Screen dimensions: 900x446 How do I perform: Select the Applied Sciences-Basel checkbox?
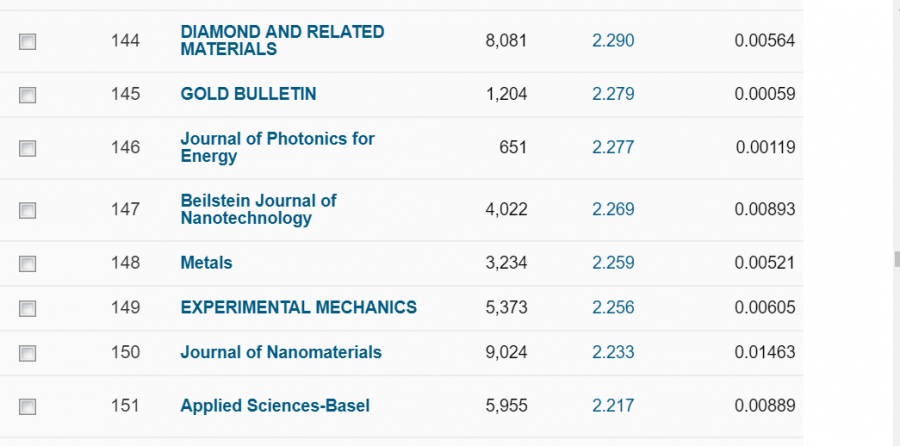tap(27, 406)
